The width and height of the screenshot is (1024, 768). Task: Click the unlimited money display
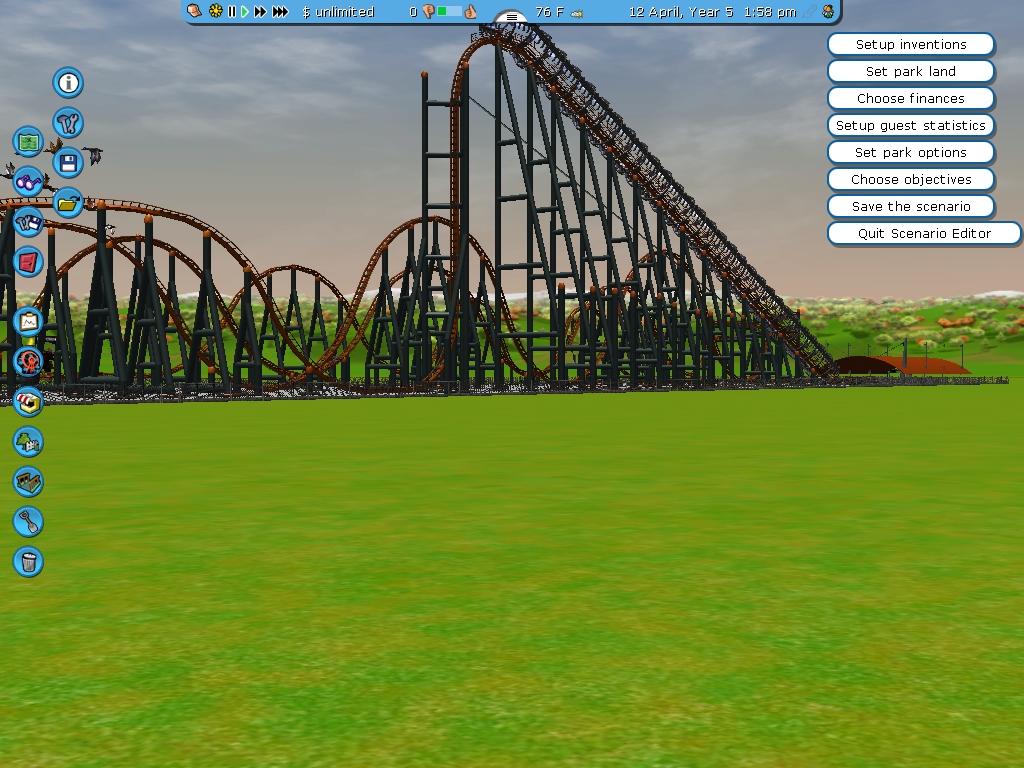[x=338, y=12]
